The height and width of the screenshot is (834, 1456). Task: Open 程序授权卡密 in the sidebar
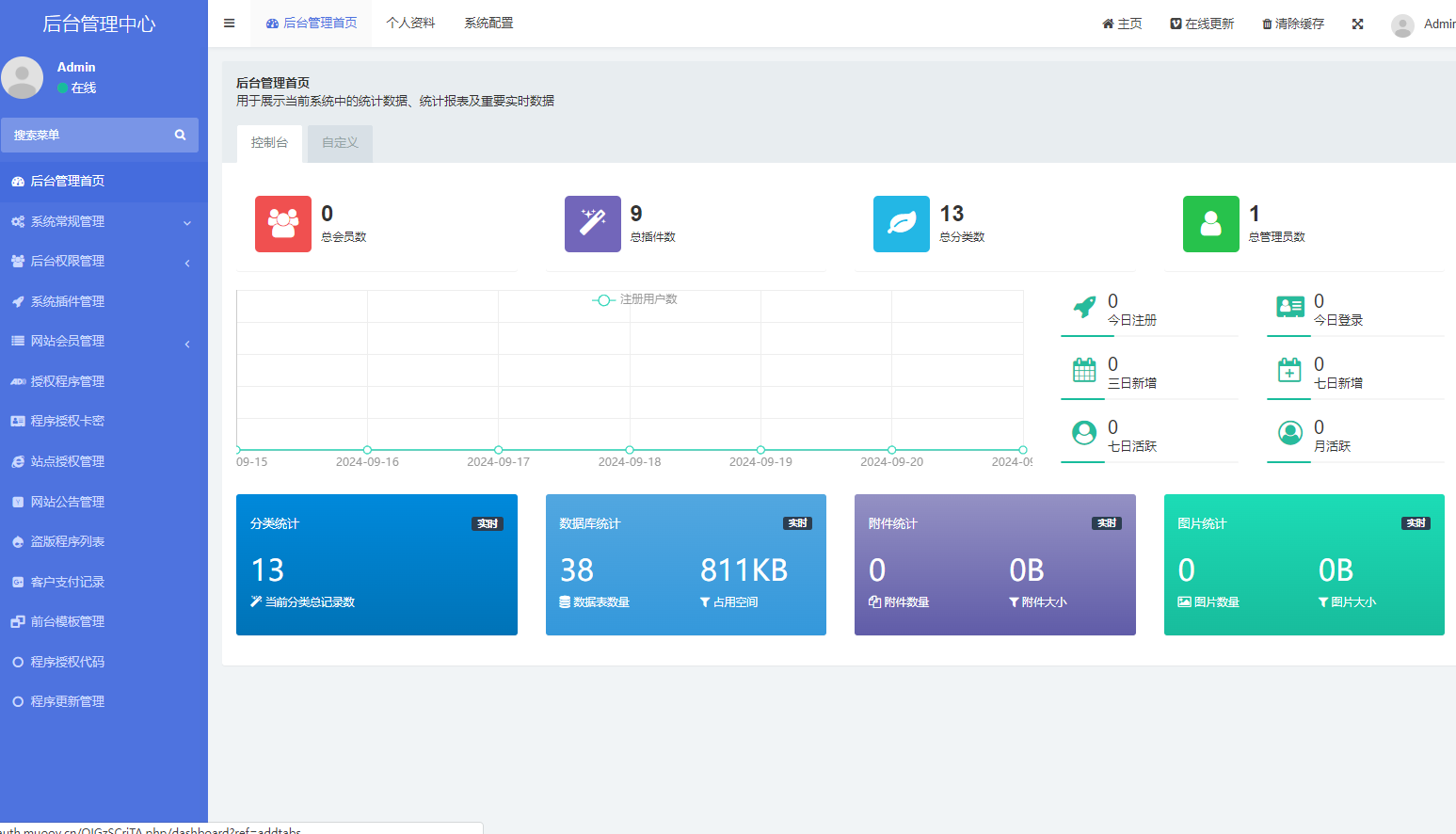(x=68, y=422)
